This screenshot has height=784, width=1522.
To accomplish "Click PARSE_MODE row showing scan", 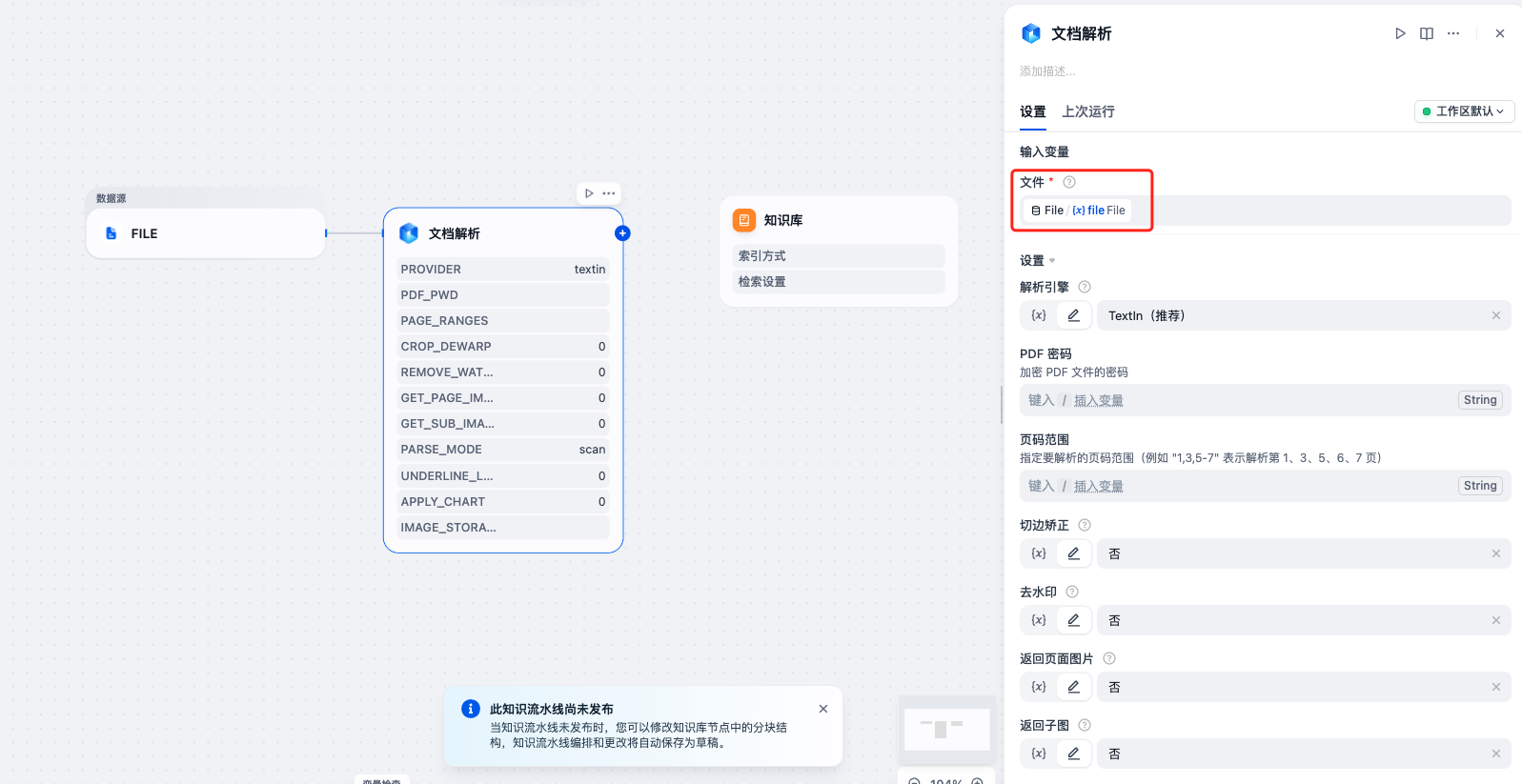I will point(503,450).
